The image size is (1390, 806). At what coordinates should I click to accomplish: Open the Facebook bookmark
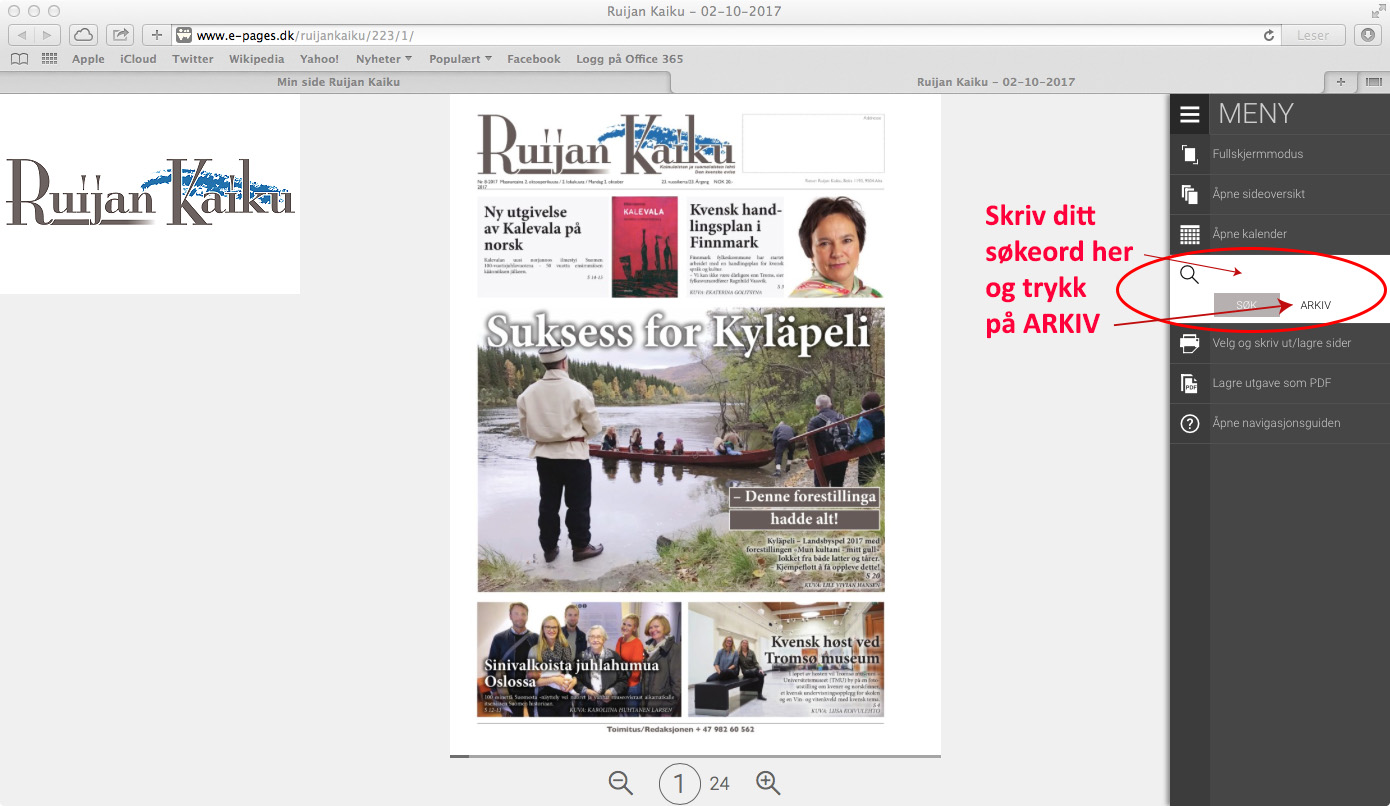pos(534,59)
